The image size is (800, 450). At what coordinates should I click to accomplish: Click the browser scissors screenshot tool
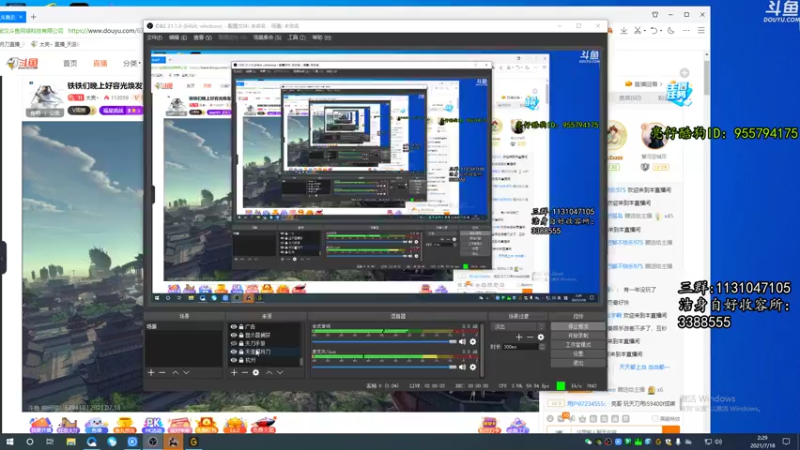coord(637,31)
